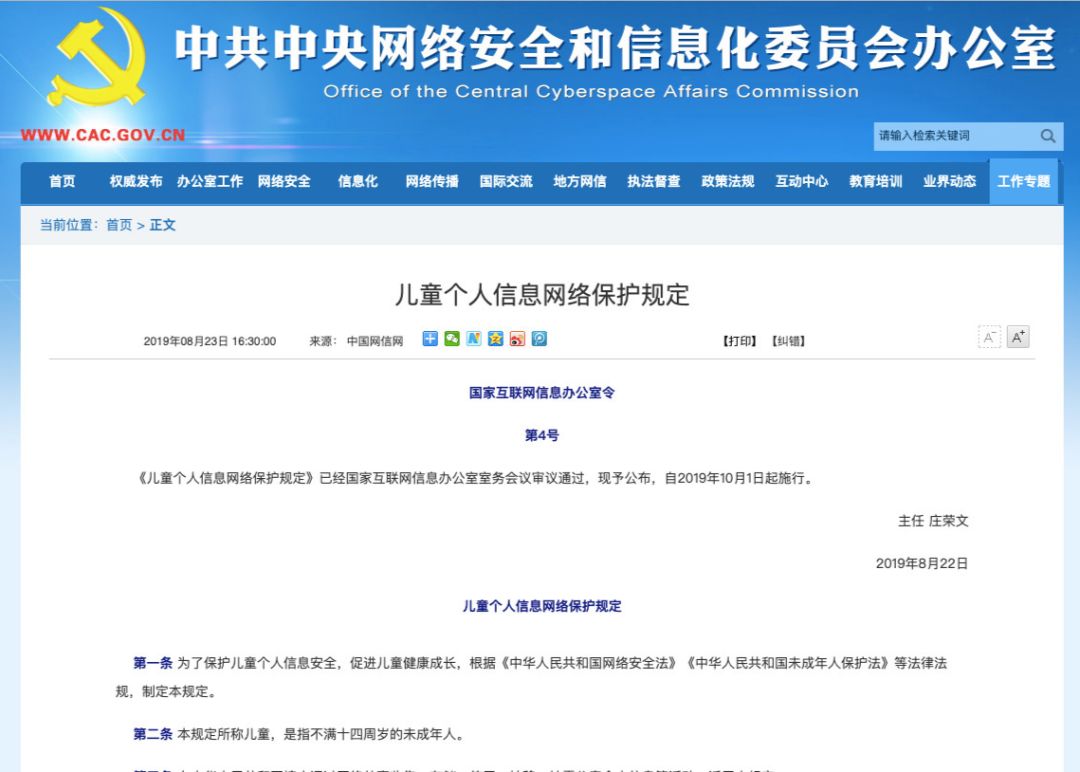Share article via Sina Weibo icon
Viewport: 1080px width, 772px height.
click(x=517, y=339)
